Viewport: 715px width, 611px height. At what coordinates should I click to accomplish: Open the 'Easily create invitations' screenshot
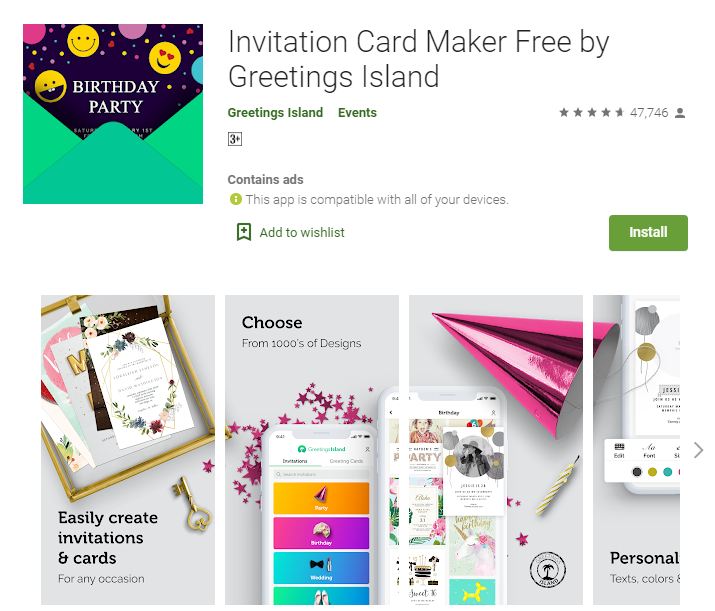pyautogui.click(x=128, y=450)
